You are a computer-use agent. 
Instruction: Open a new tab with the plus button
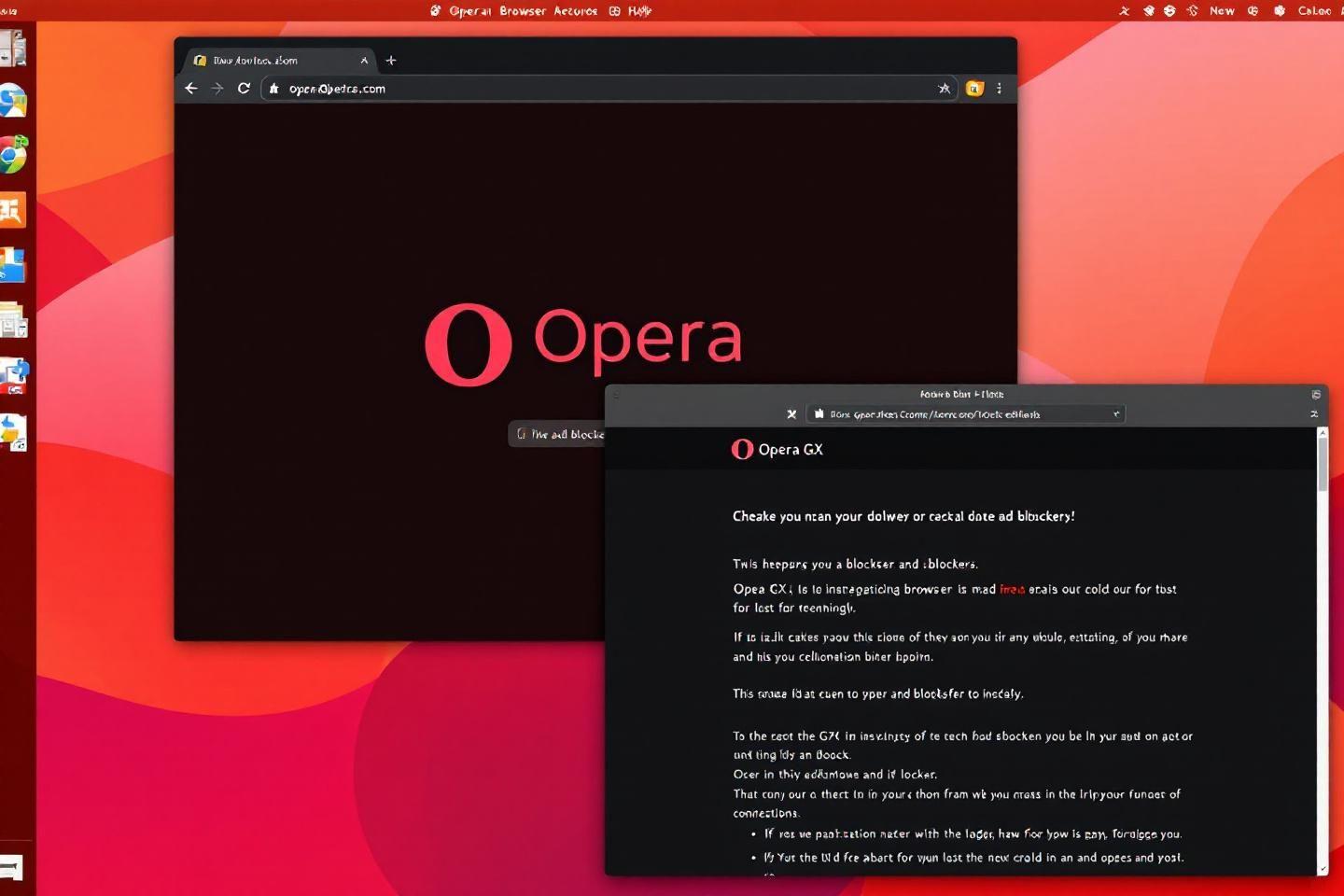point(391,61)
